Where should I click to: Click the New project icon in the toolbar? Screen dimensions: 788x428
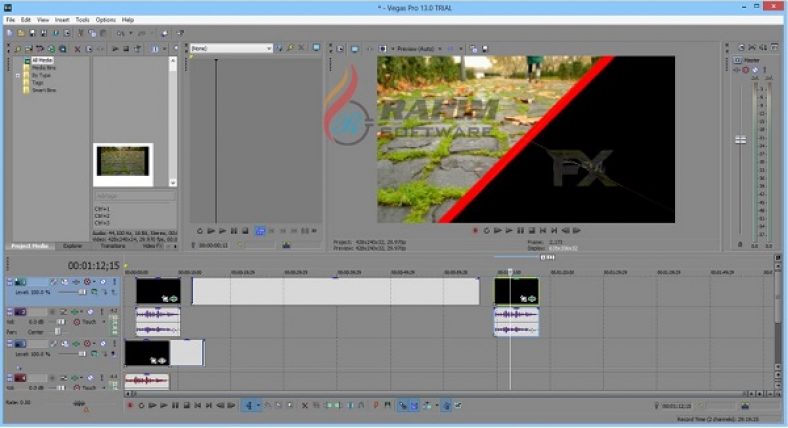point(8,33)
